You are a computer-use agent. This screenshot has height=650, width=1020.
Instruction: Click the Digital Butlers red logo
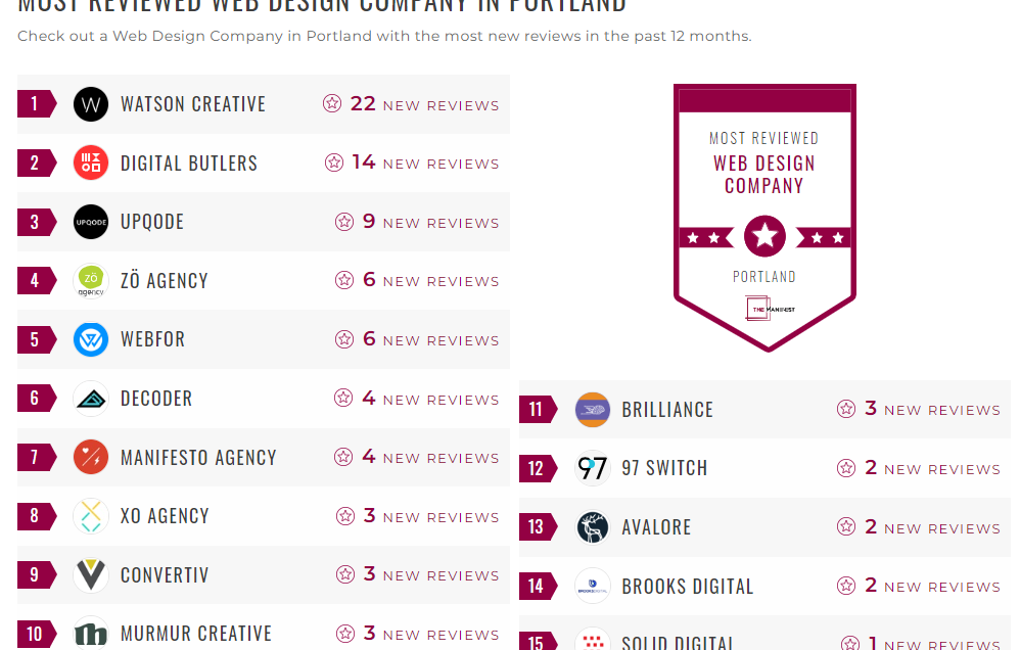[x=91, y=163]
